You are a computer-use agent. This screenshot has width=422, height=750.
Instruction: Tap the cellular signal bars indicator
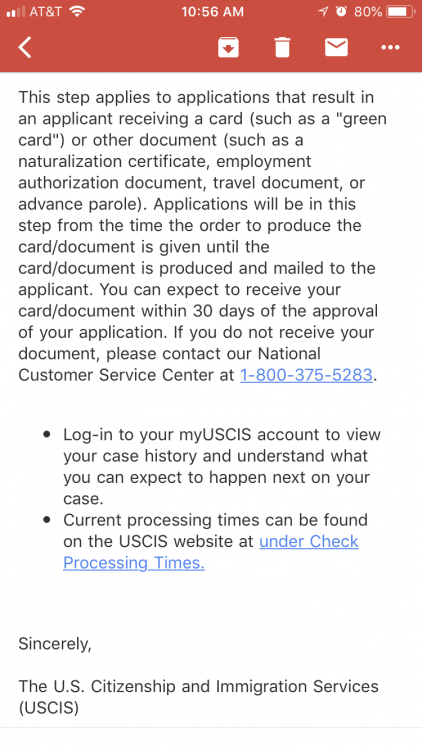click(16, 12)
